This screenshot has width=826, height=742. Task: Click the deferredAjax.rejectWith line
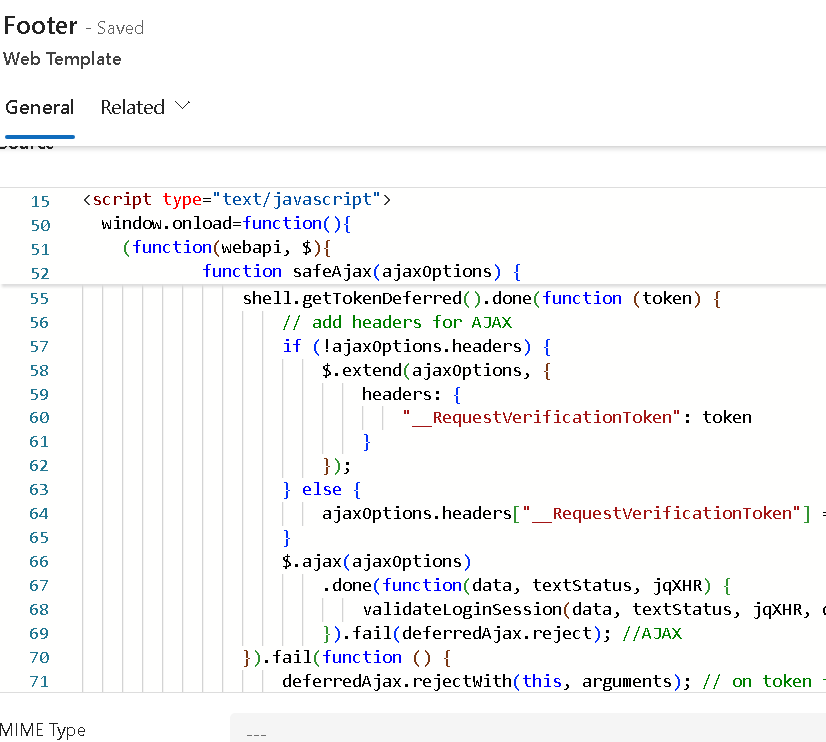554,681
